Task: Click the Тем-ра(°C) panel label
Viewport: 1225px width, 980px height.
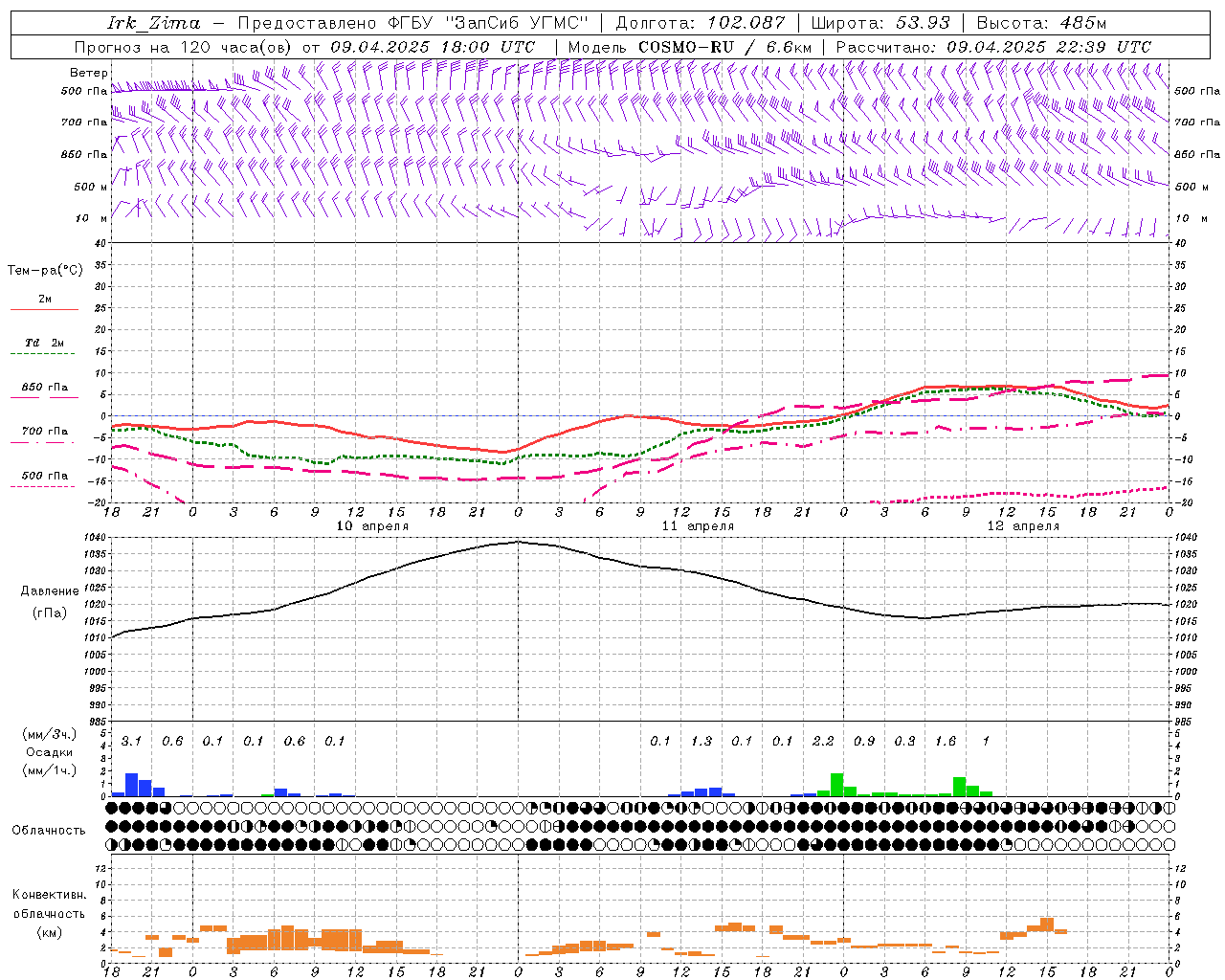Action: coord(45,271)
